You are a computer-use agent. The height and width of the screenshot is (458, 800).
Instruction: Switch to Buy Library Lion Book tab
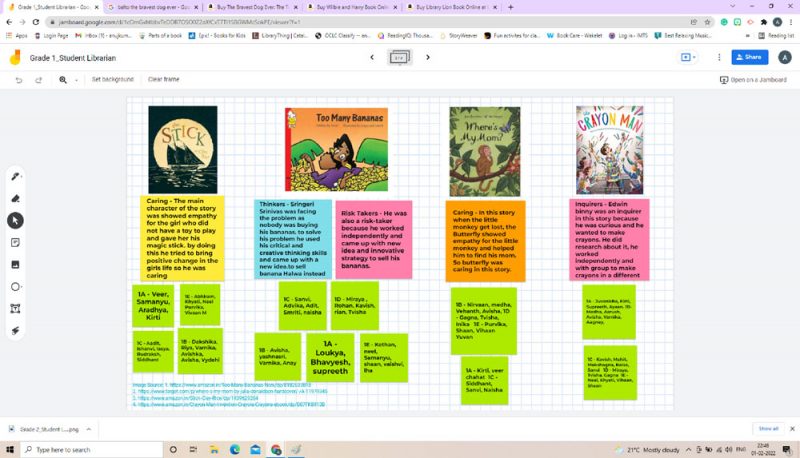click(x=452, y=7)
